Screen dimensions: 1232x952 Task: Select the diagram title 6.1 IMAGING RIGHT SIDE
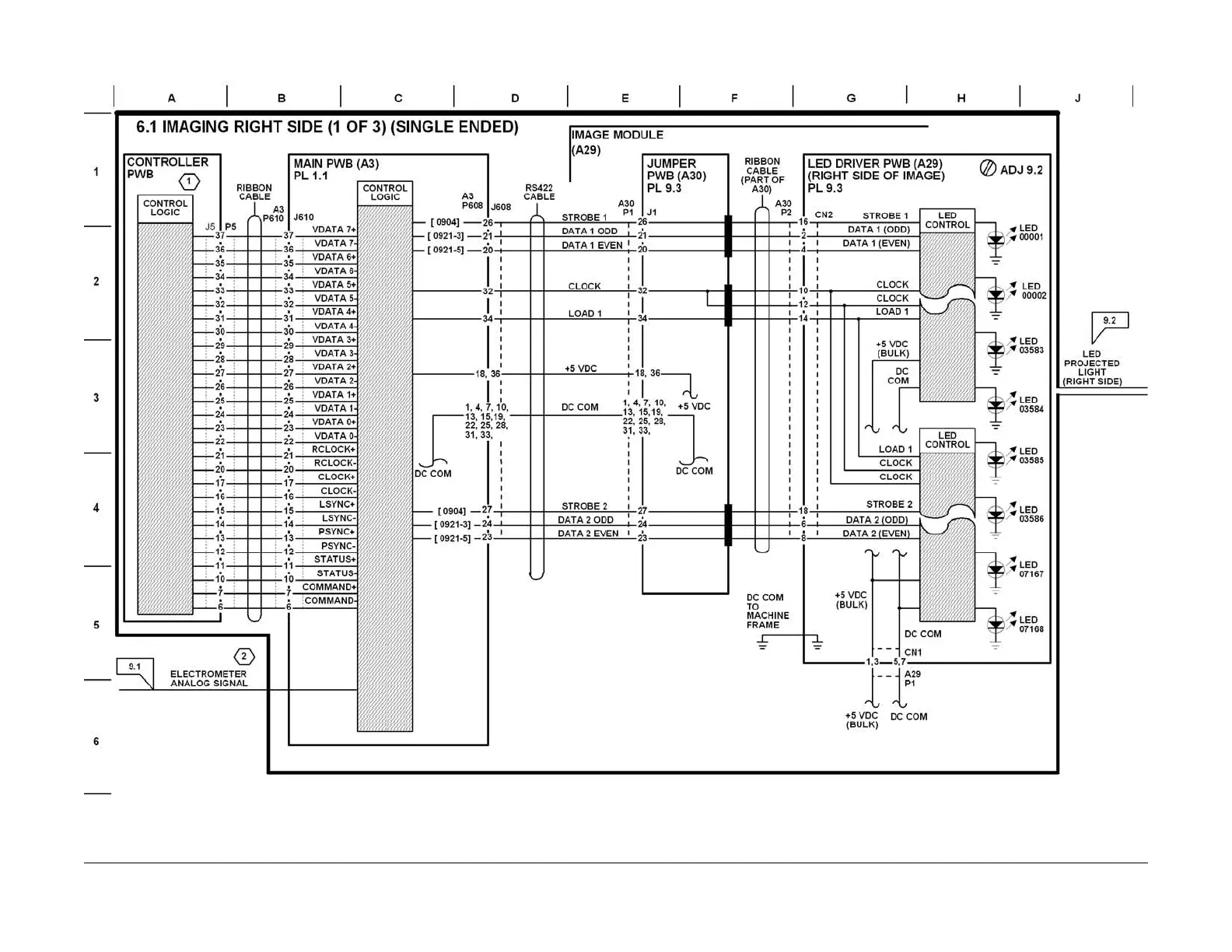coord(327,127)
